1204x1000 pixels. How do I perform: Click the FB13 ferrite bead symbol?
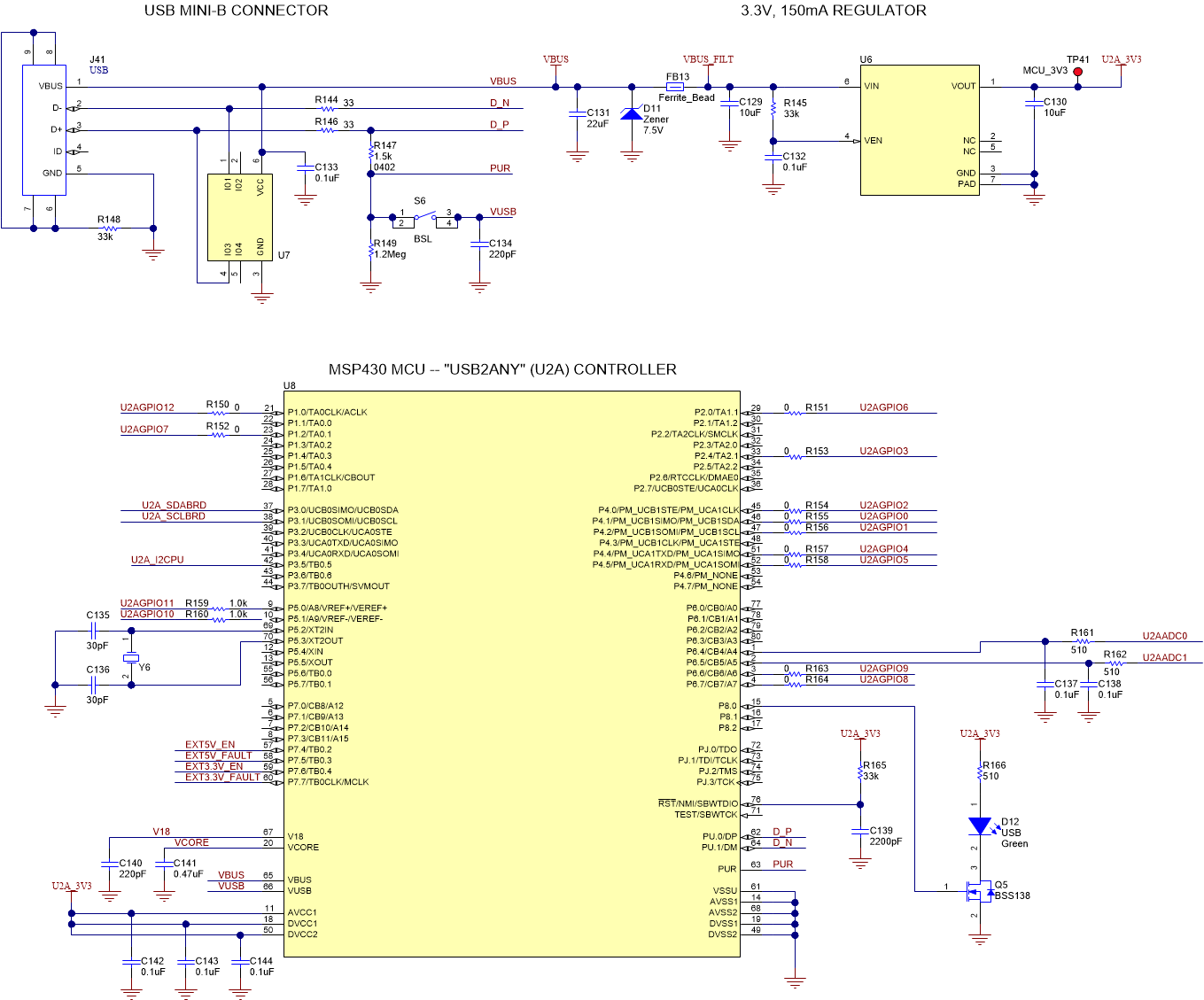[675, 87]
